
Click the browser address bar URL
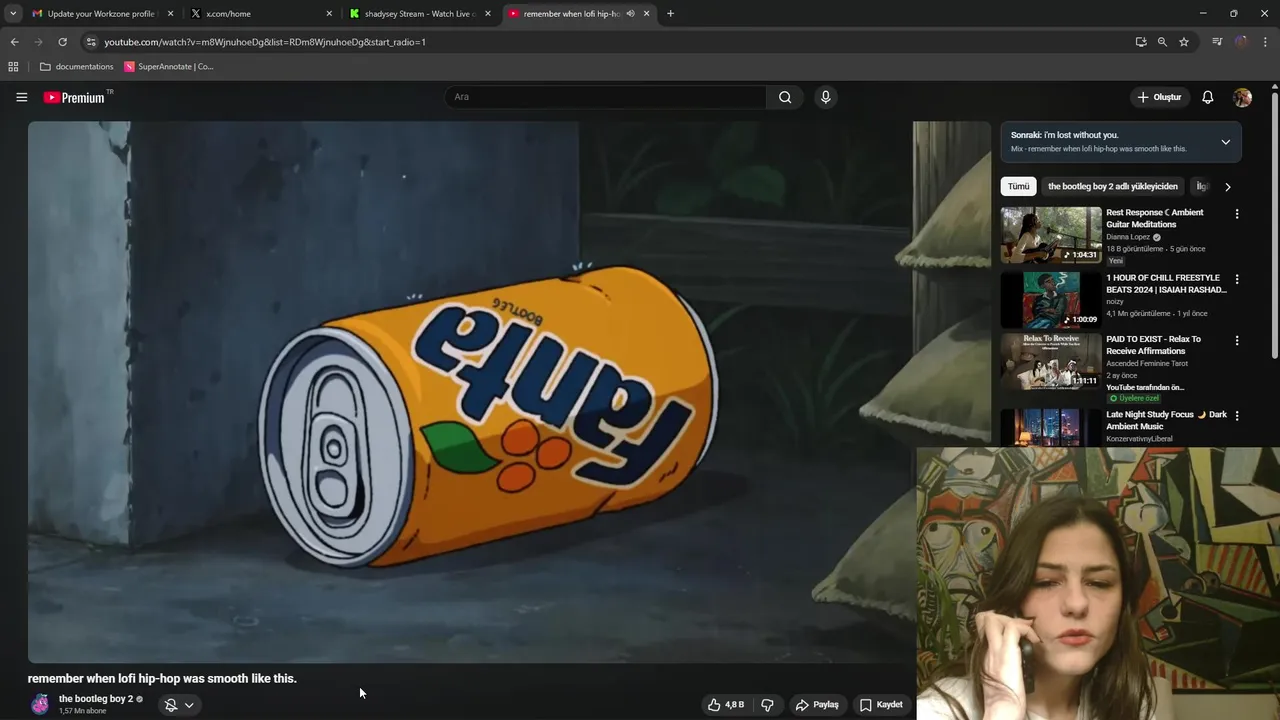click(x=265, y=42)
